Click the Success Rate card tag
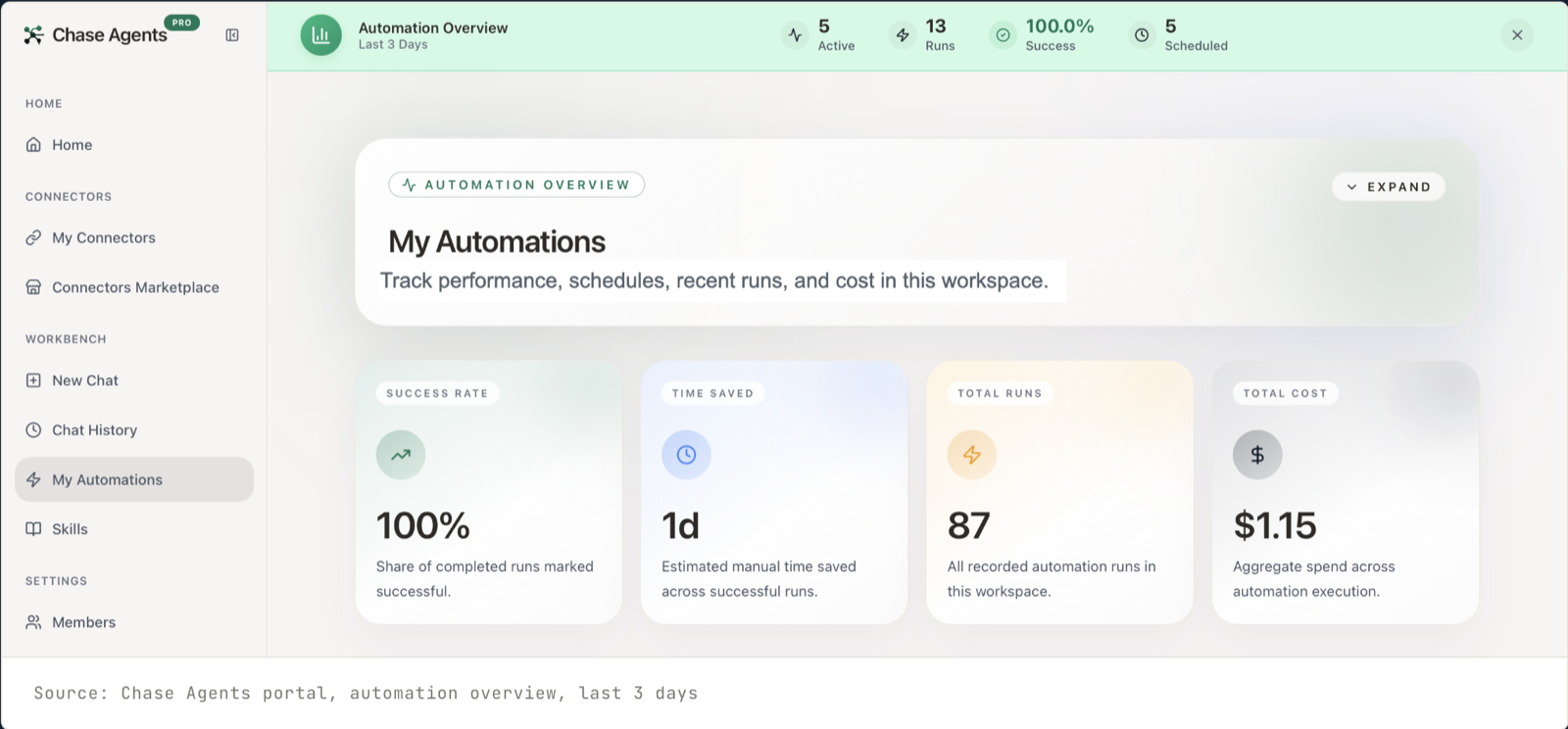The image size is (1568, 729). [437, 393]
